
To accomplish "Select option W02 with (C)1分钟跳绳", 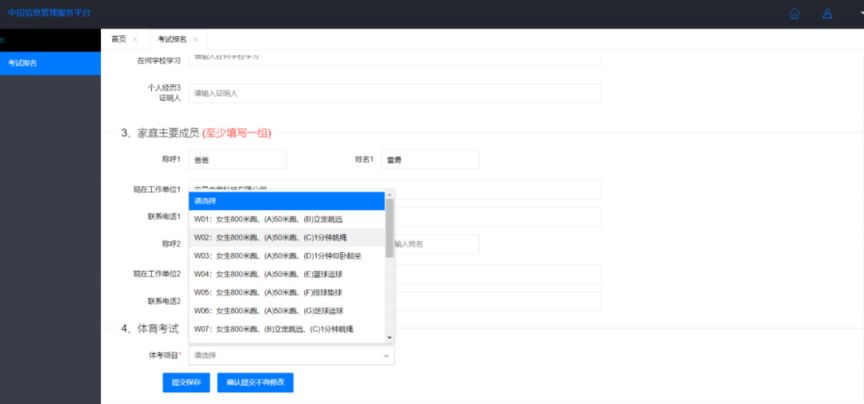I will click(x=287, y=238).
